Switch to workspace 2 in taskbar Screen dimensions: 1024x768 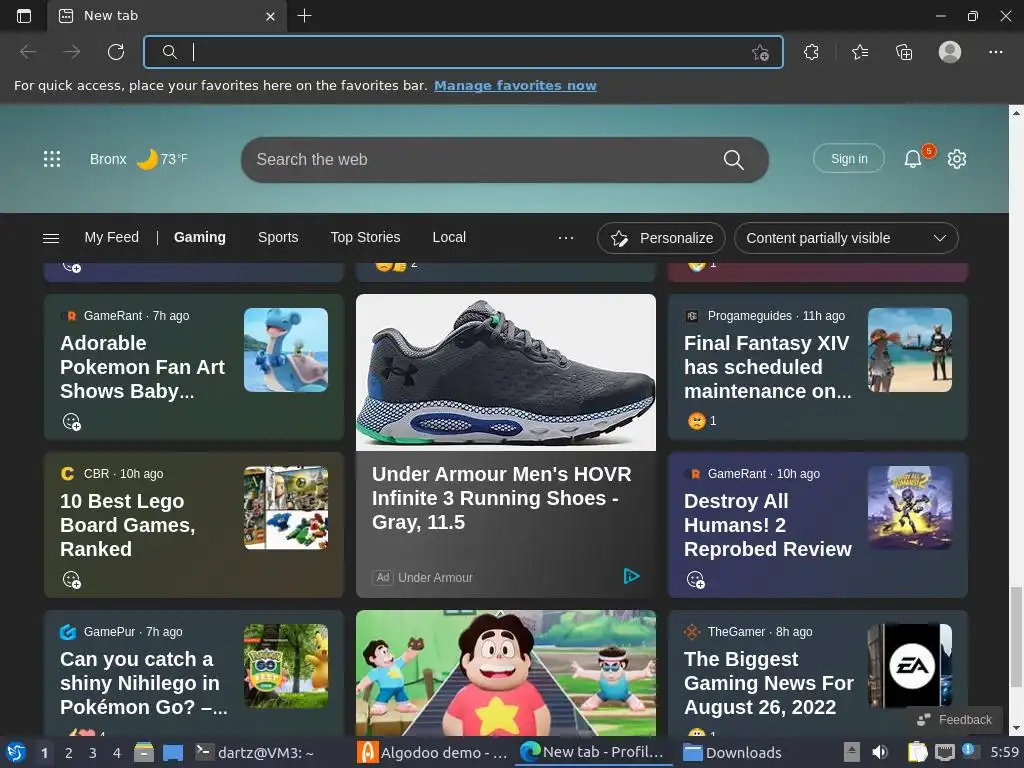(69, 753)
